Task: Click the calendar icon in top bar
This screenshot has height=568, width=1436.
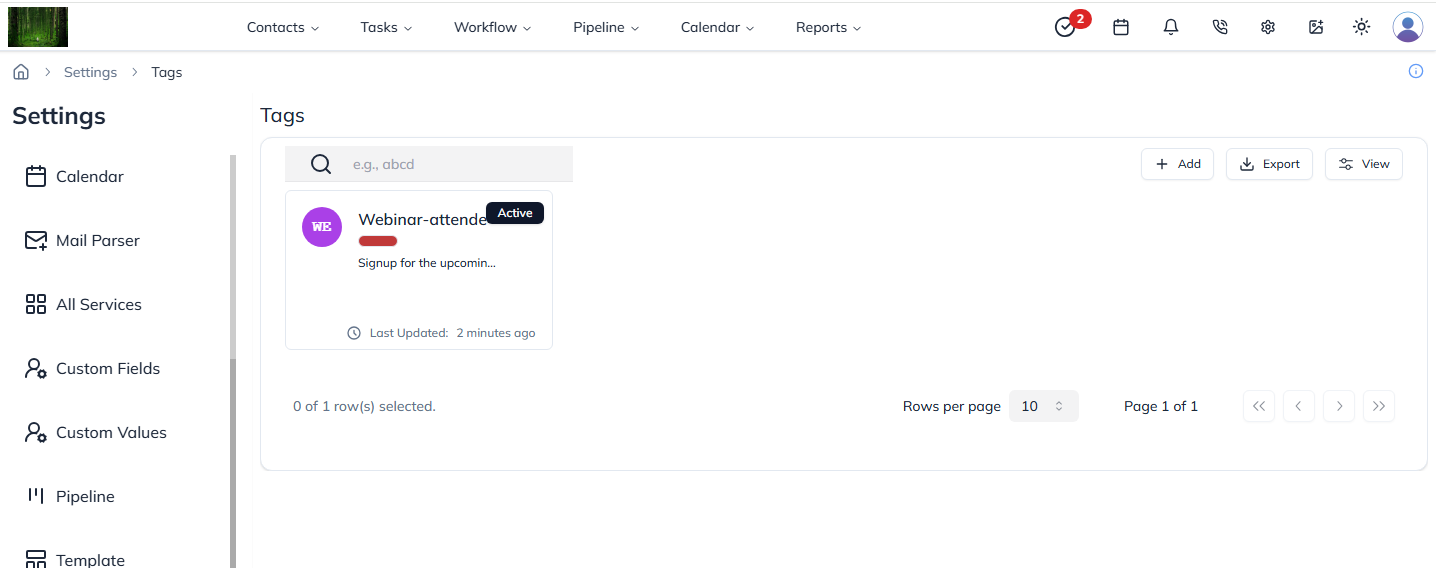Action: (x=1121, y=28)
